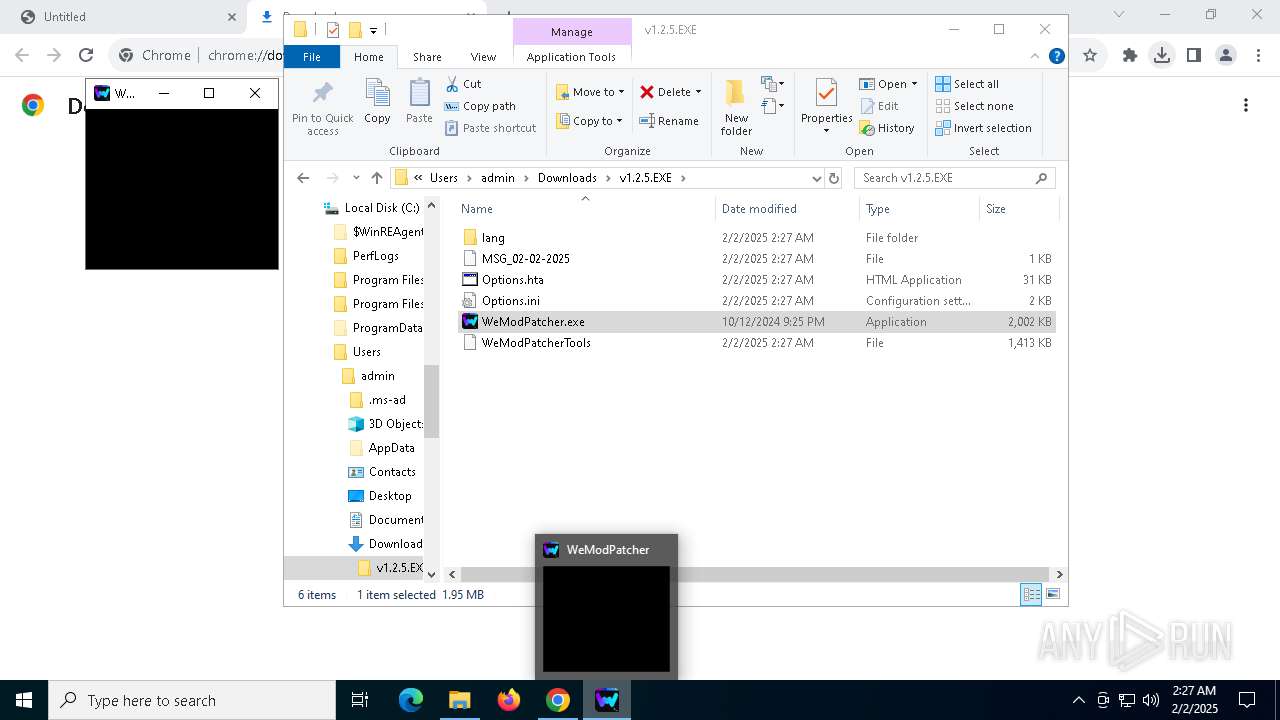Click the horizontal scrollbar of file list
The height and width of the screenshot is (720, 1280).
755,574
